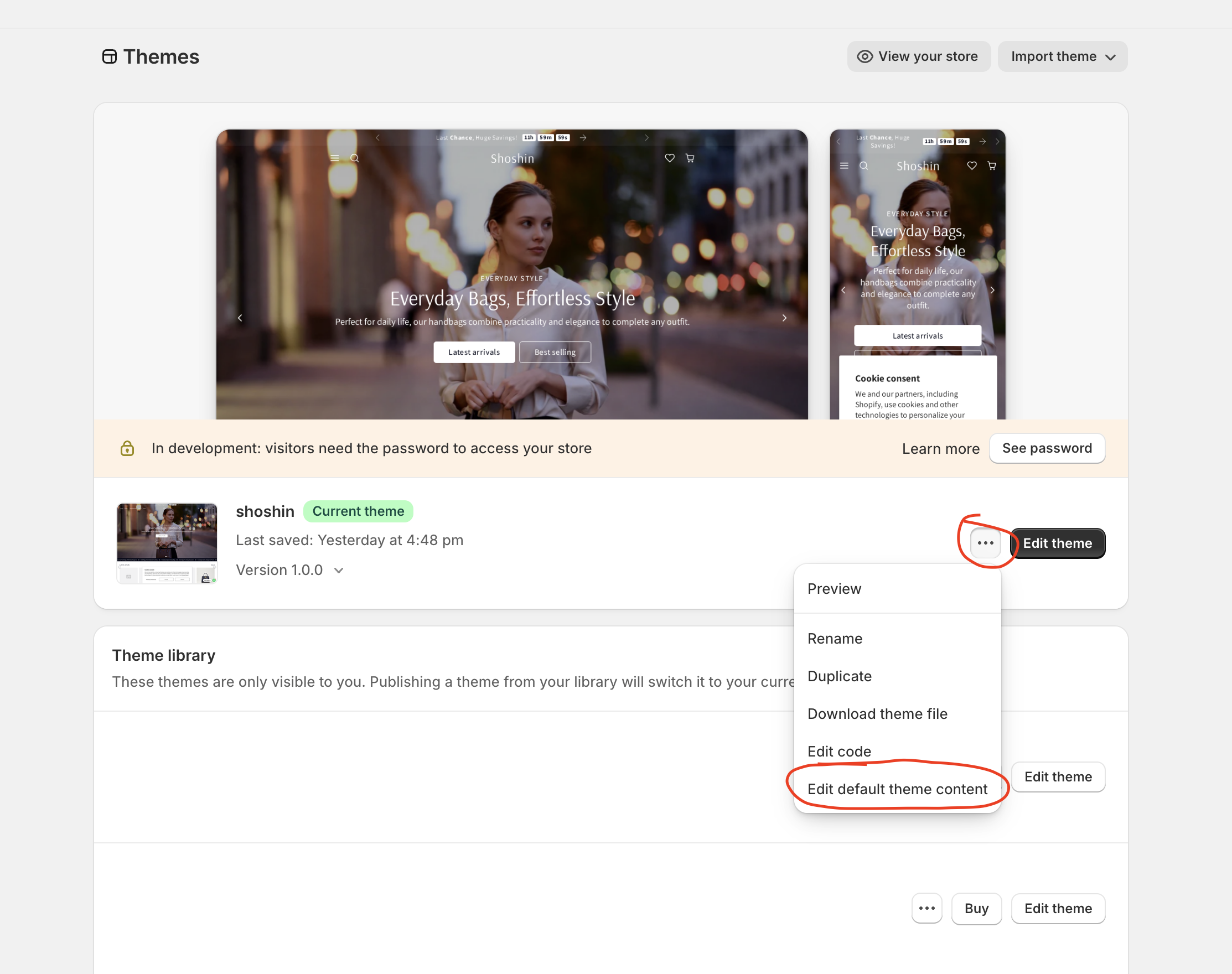Click the Themes page icon in header
The image size is (1232, 974).
pos(110,56)
